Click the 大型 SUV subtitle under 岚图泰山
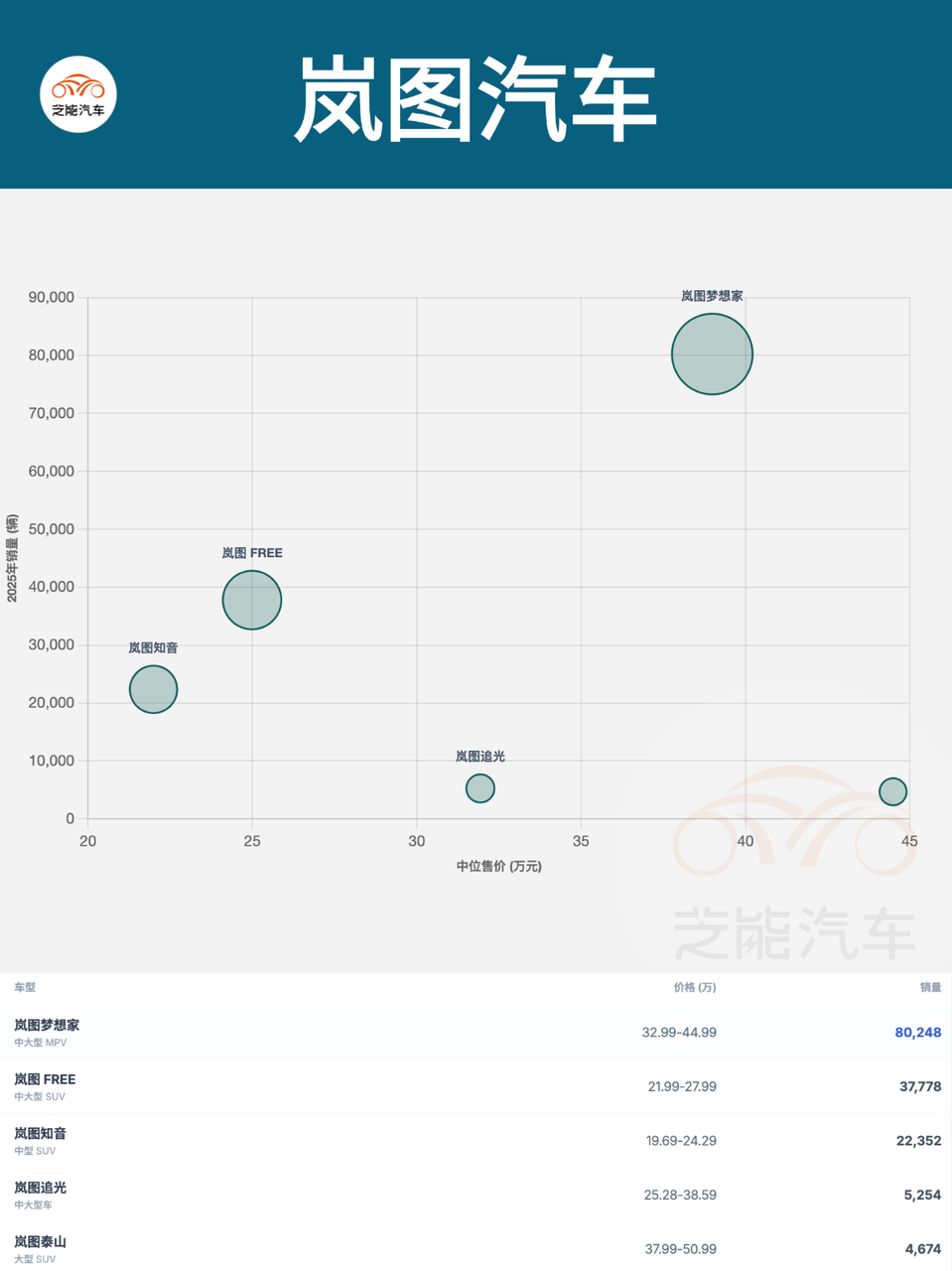952x1271 pixels. [35, 1259]
